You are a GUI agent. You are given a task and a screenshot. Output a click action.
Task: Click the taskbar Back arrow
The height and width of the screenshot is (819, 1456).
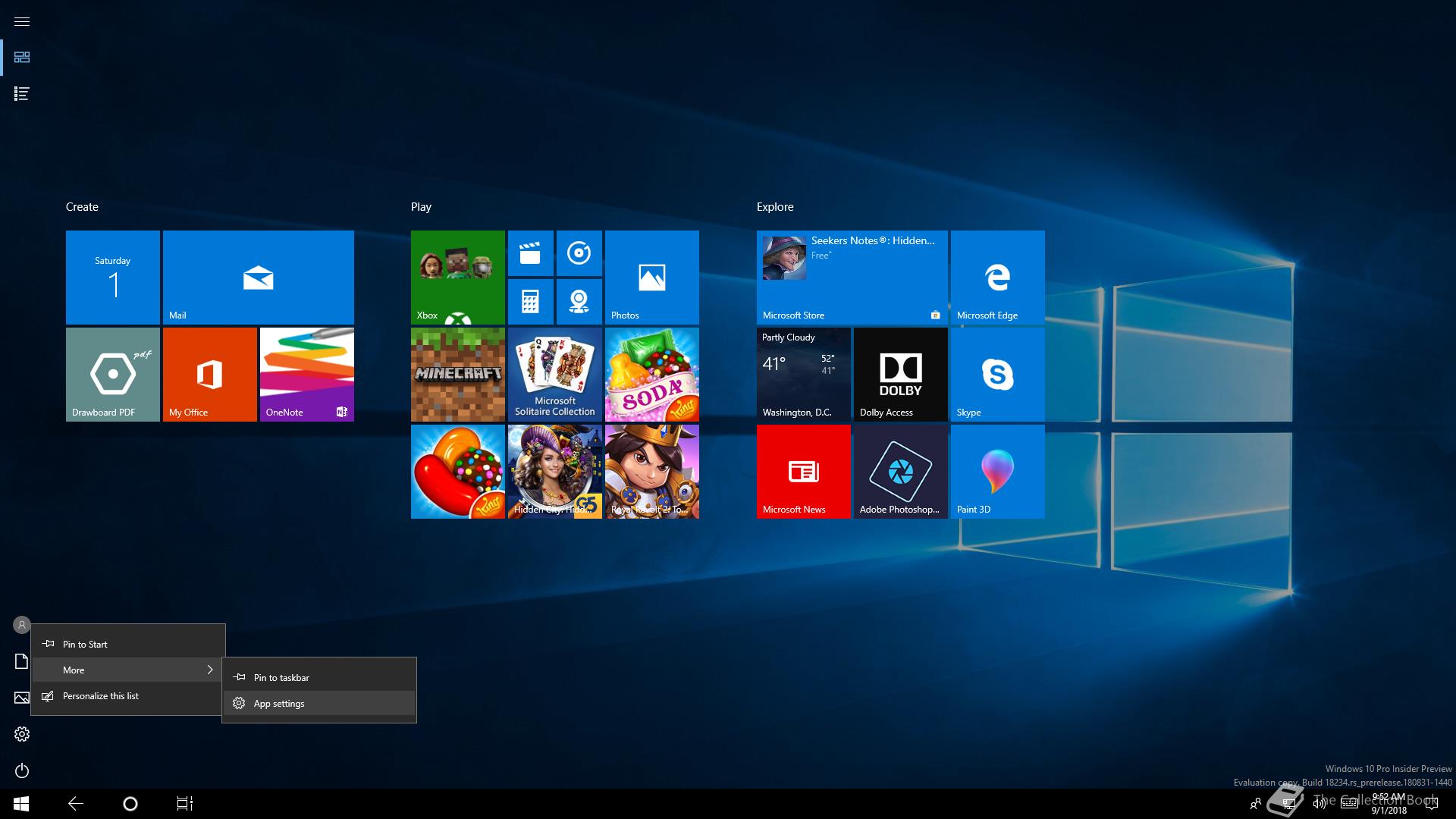(76, 804)
